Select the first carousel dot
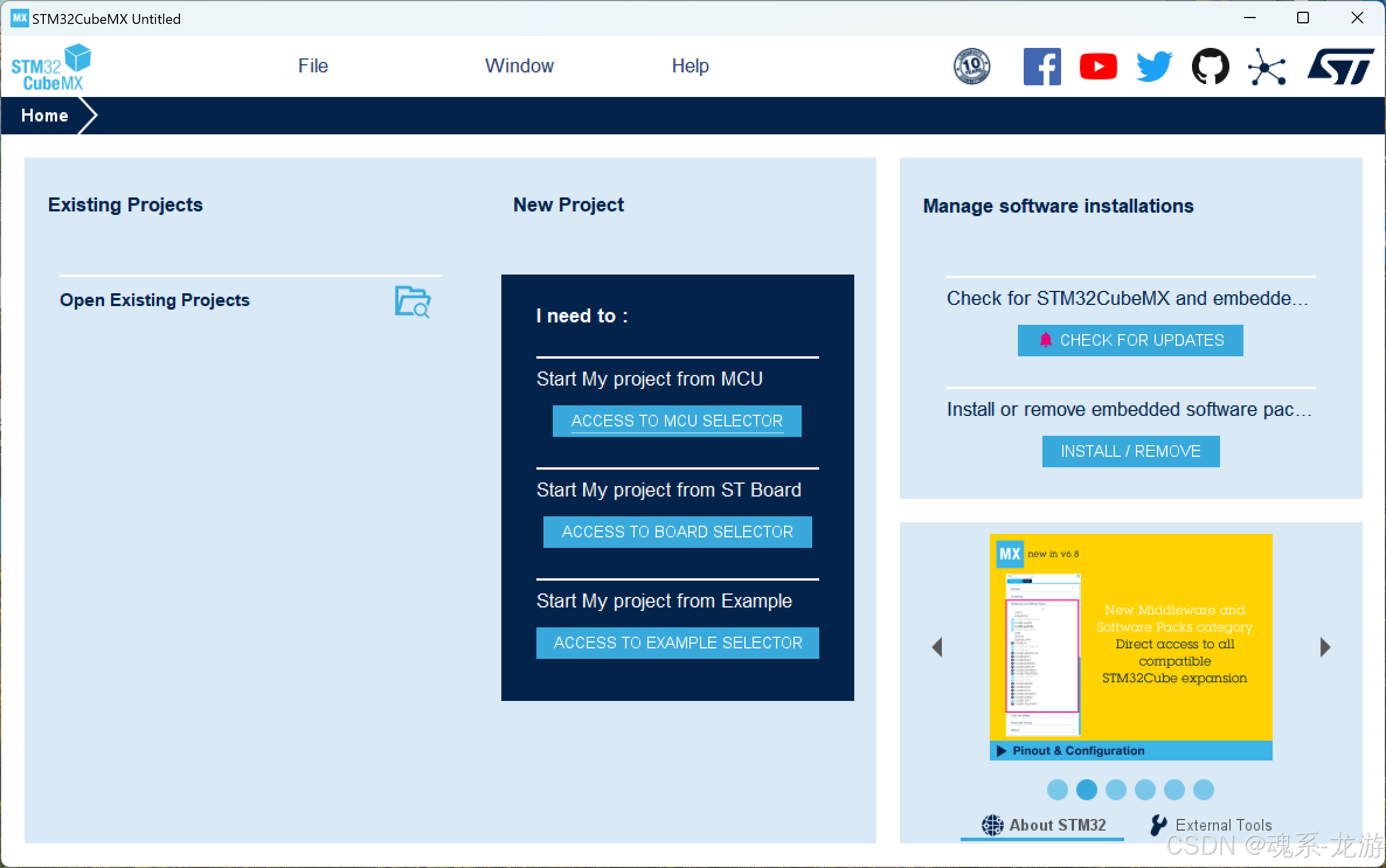The width and height of the screenshot is (1386, 868). (x=1057, y=790)
